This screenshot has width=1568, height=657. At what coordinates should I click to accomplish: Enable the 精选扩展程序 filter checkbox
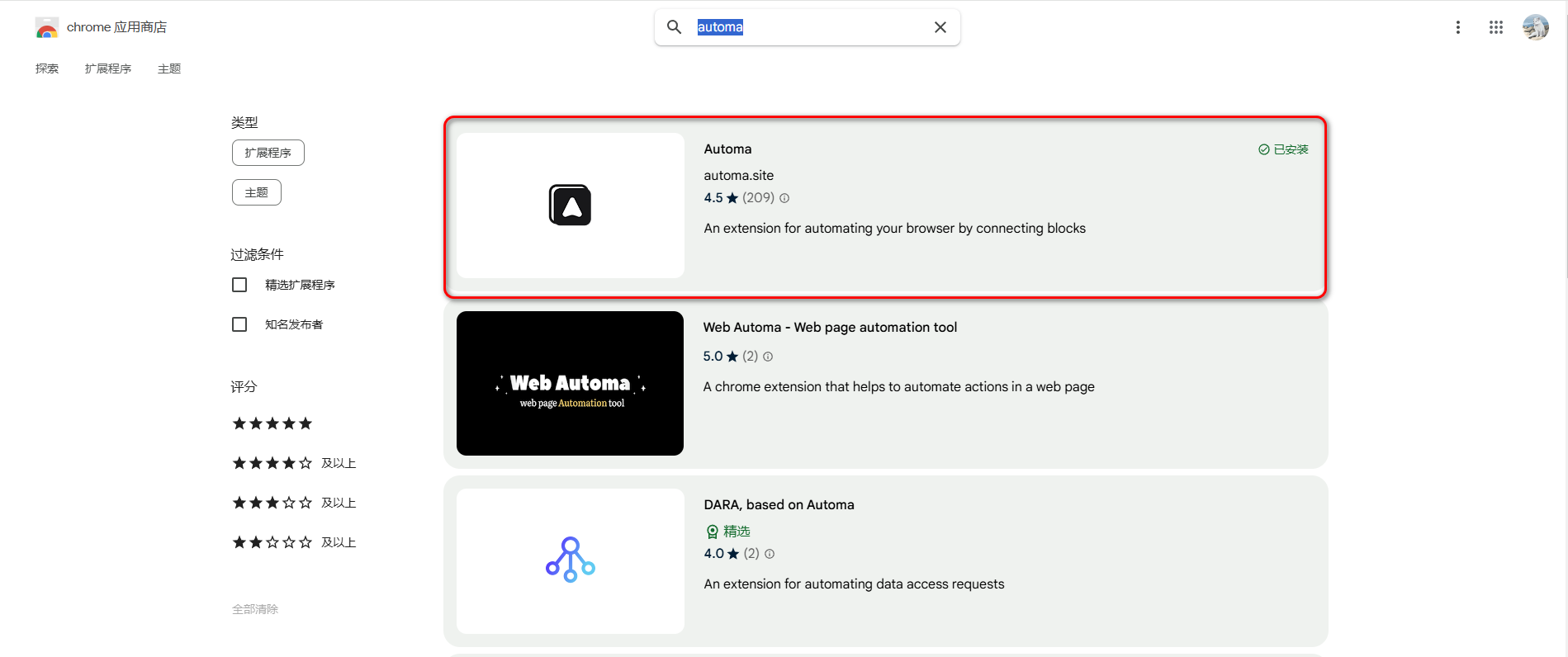tap(239, 285)
